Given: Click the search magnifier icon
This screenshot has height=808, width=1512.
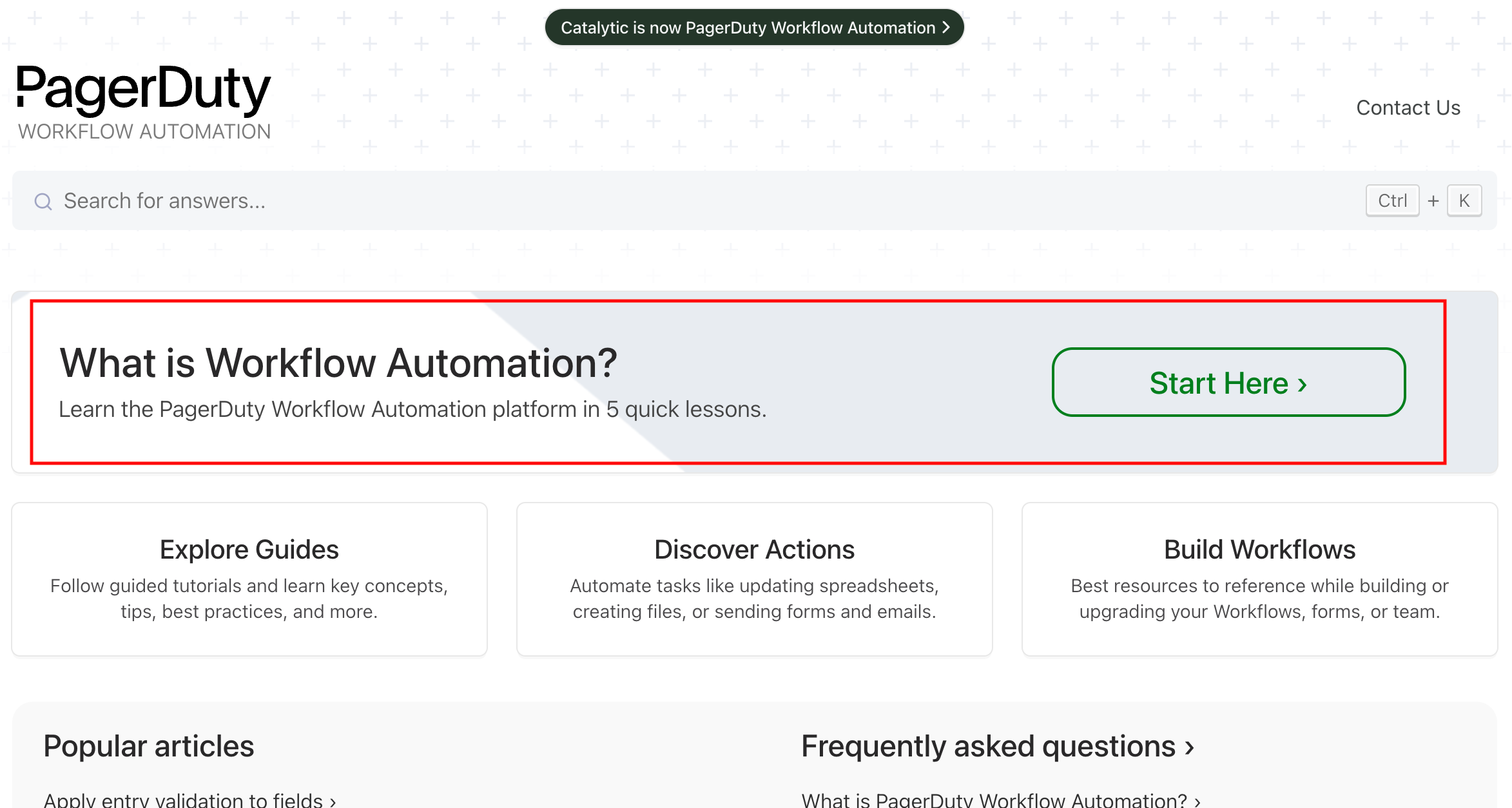Looking at the screenshot, I should 43,201.
